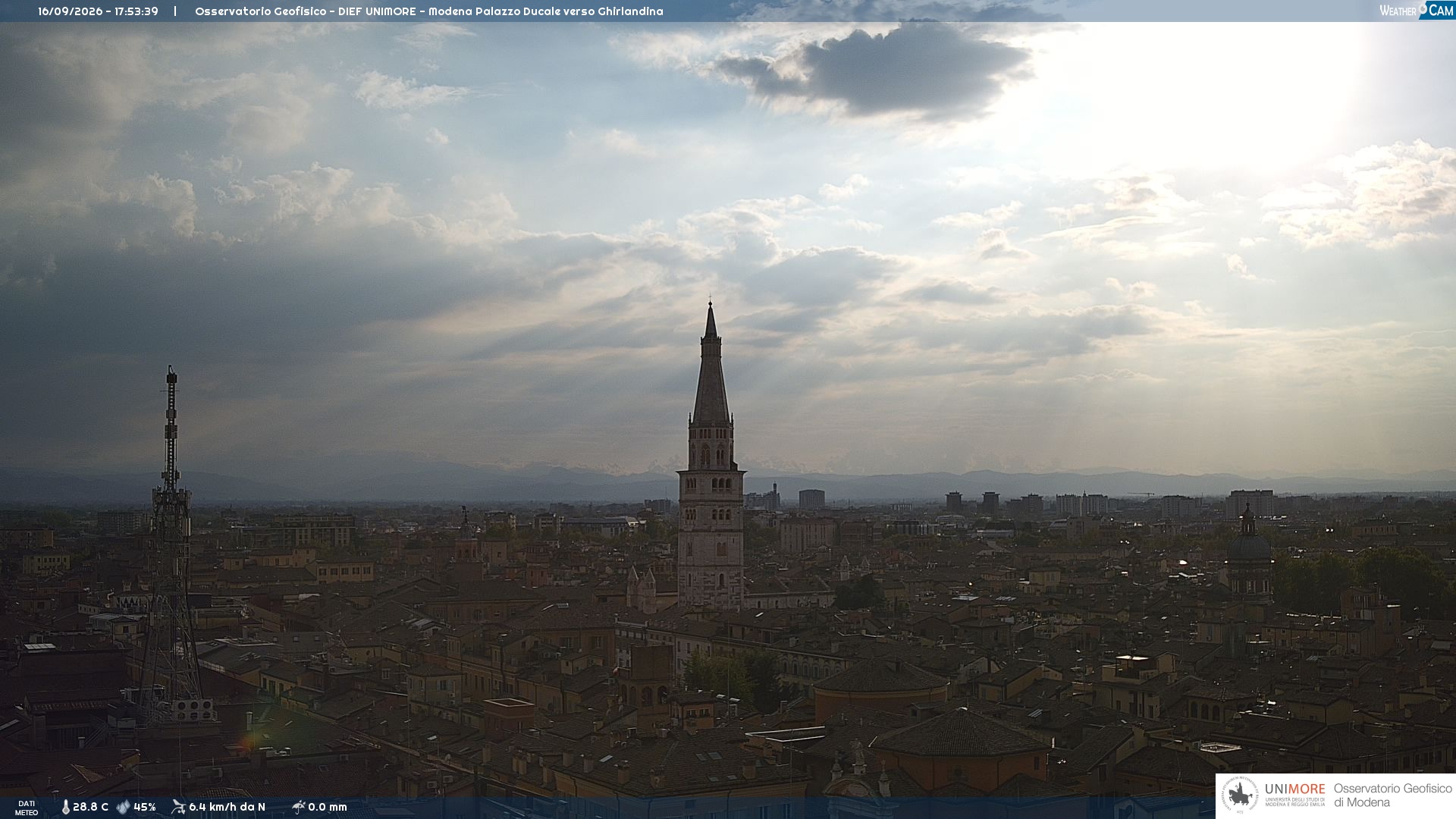Click the camera lens in the WeatherCam logo

click(1423, 8)
